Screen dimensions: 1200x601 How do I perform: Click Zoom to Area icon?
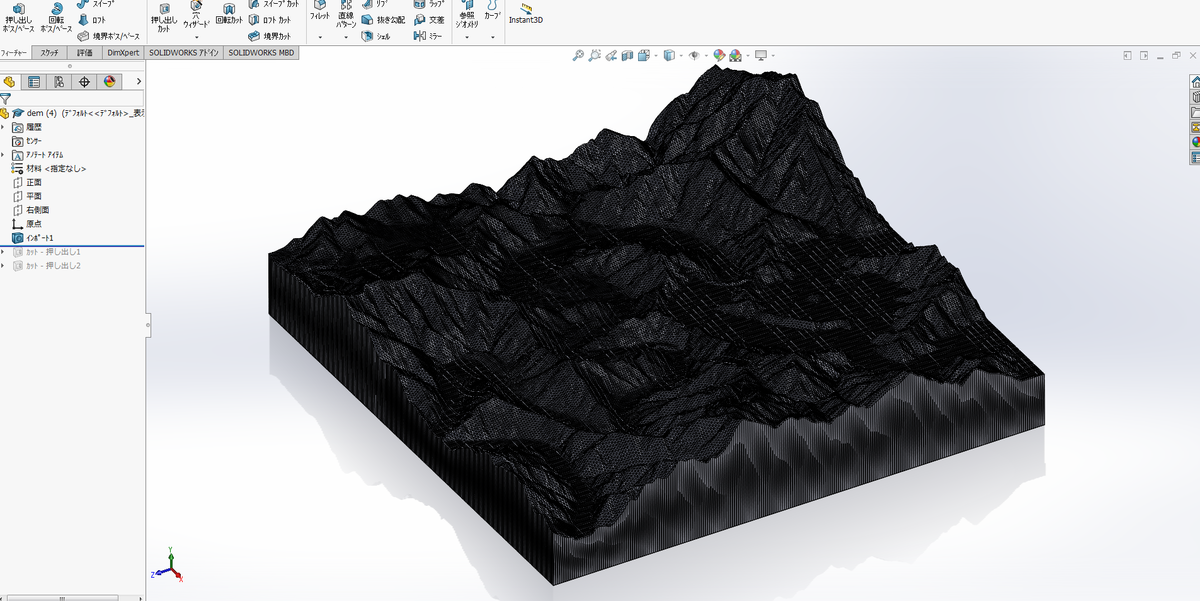click(x=595, y=56)
